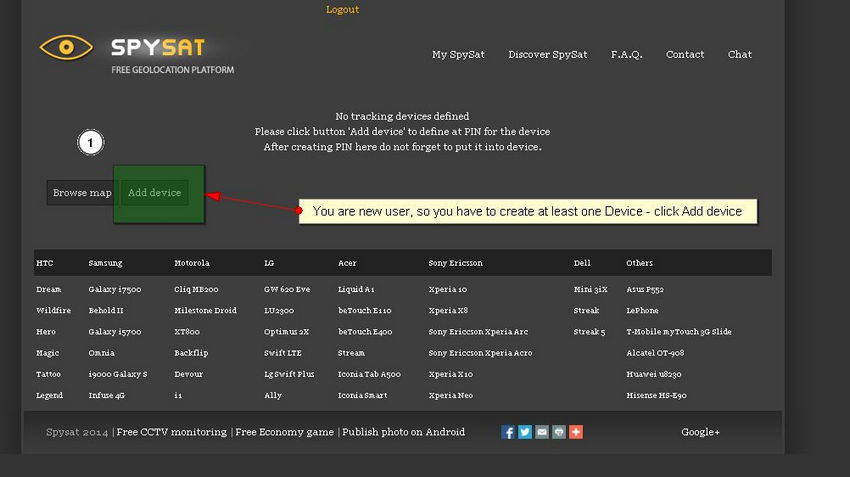Open the Chat page

(x=740, y=55)
